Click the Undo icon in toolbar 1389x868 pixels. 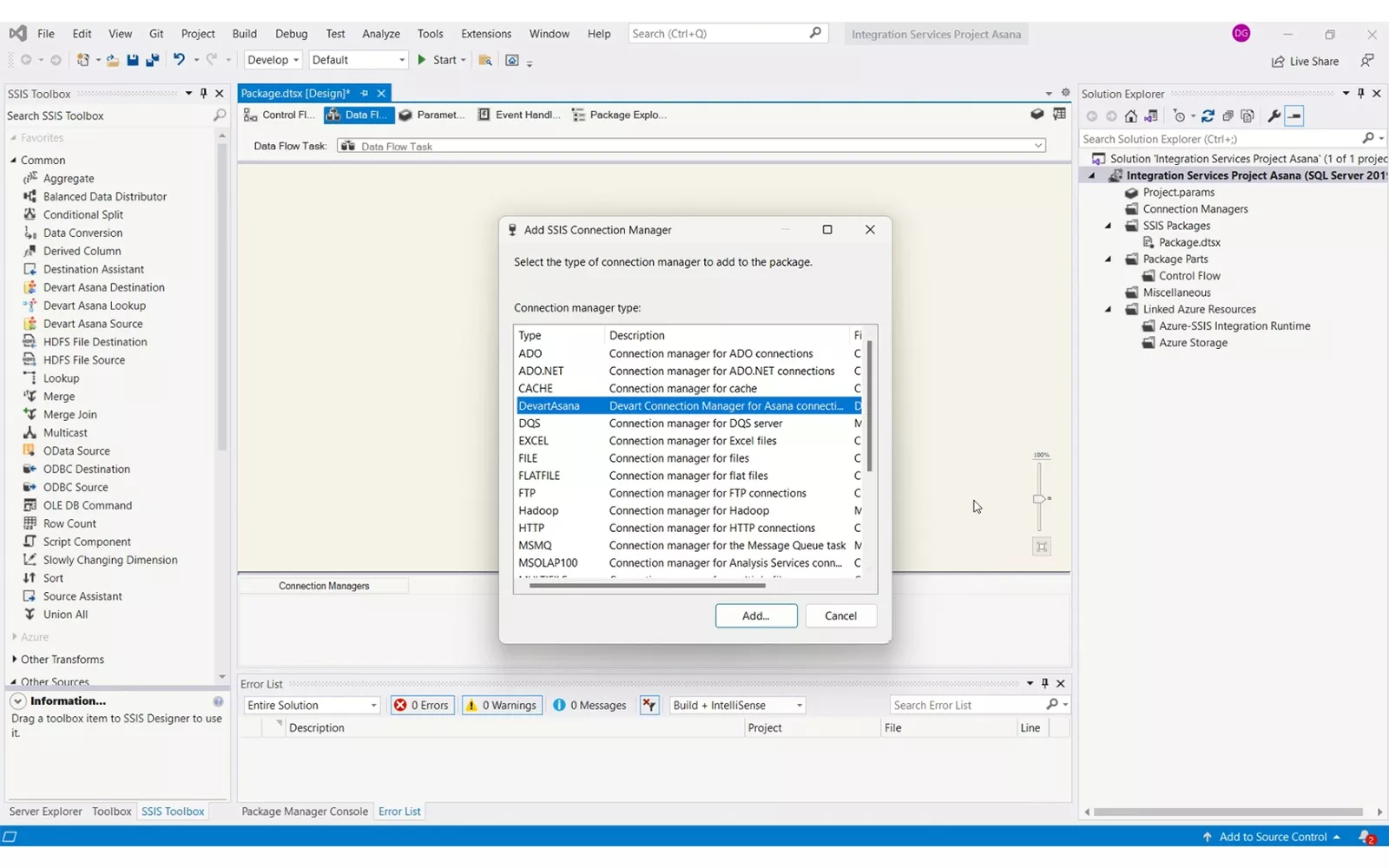click(179, 60)
